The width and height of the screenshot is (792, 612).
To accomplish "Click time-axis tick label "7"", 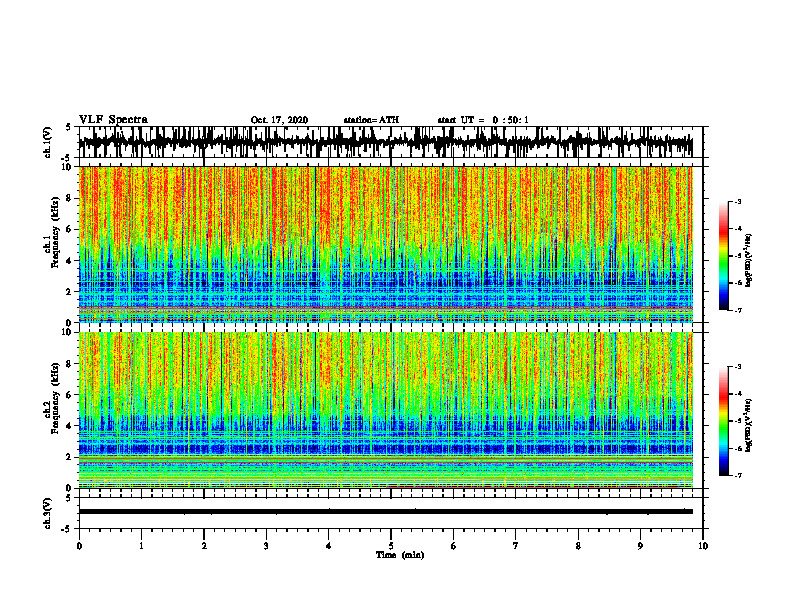I will tap(516, 546).
